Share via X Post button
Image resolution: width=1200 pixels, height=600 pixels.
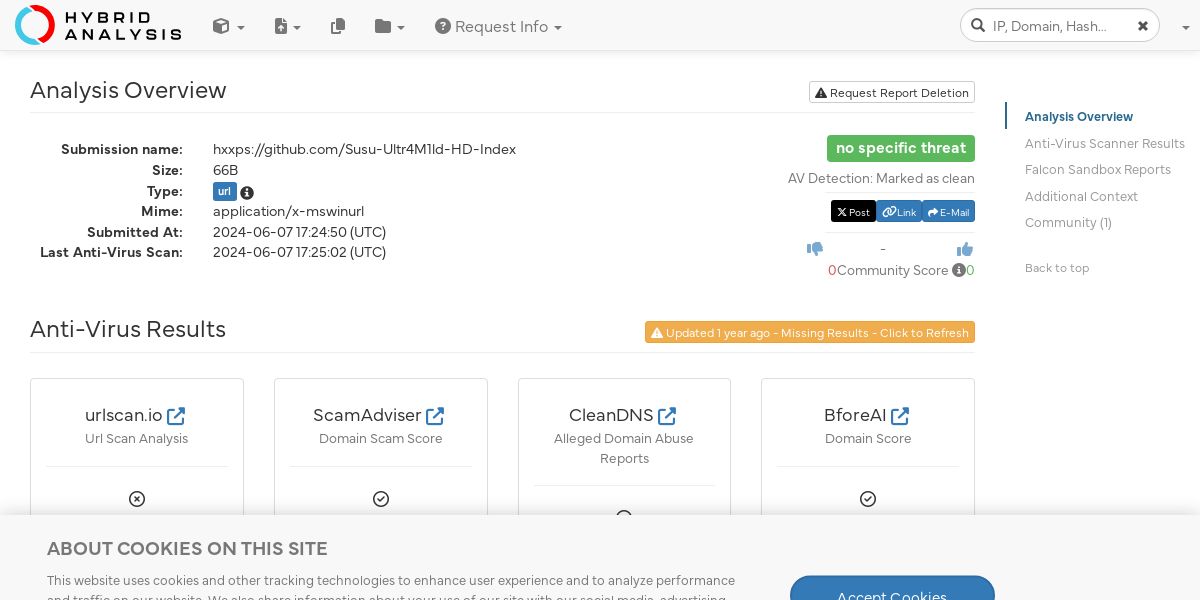point(853,212)
